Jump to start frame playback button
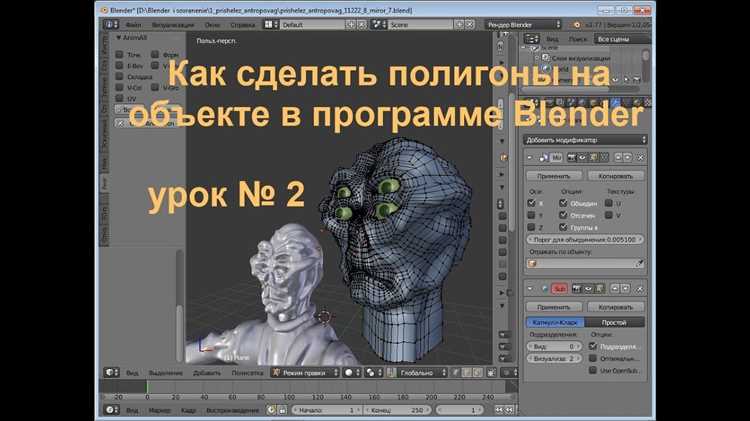 [499, 410]
